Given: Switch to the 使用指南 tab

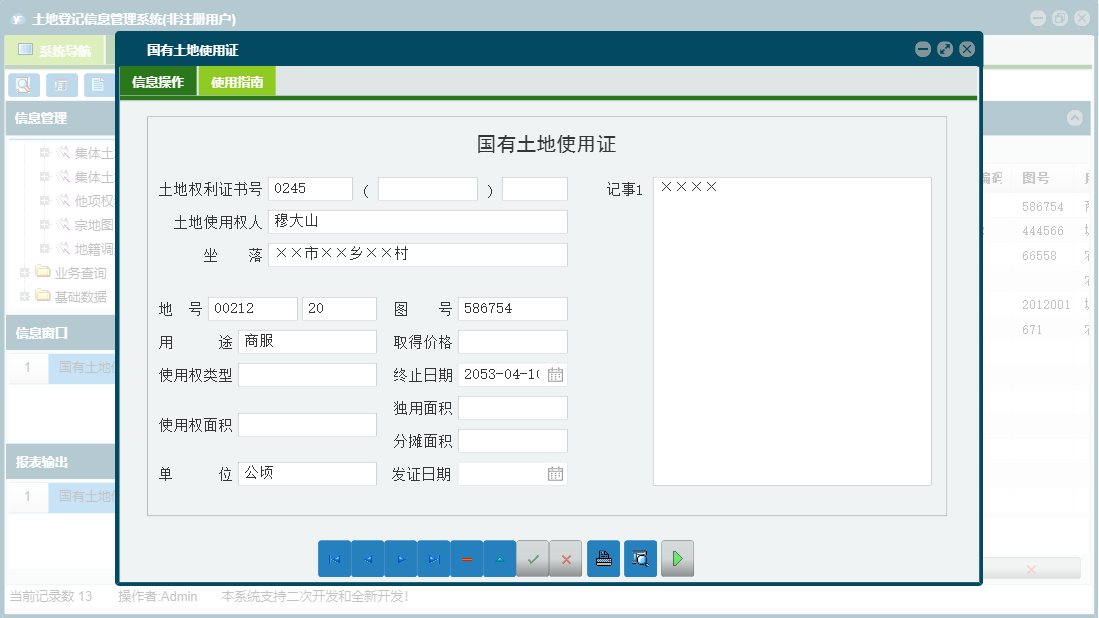Looking at the screenshot, I should 237,82.
